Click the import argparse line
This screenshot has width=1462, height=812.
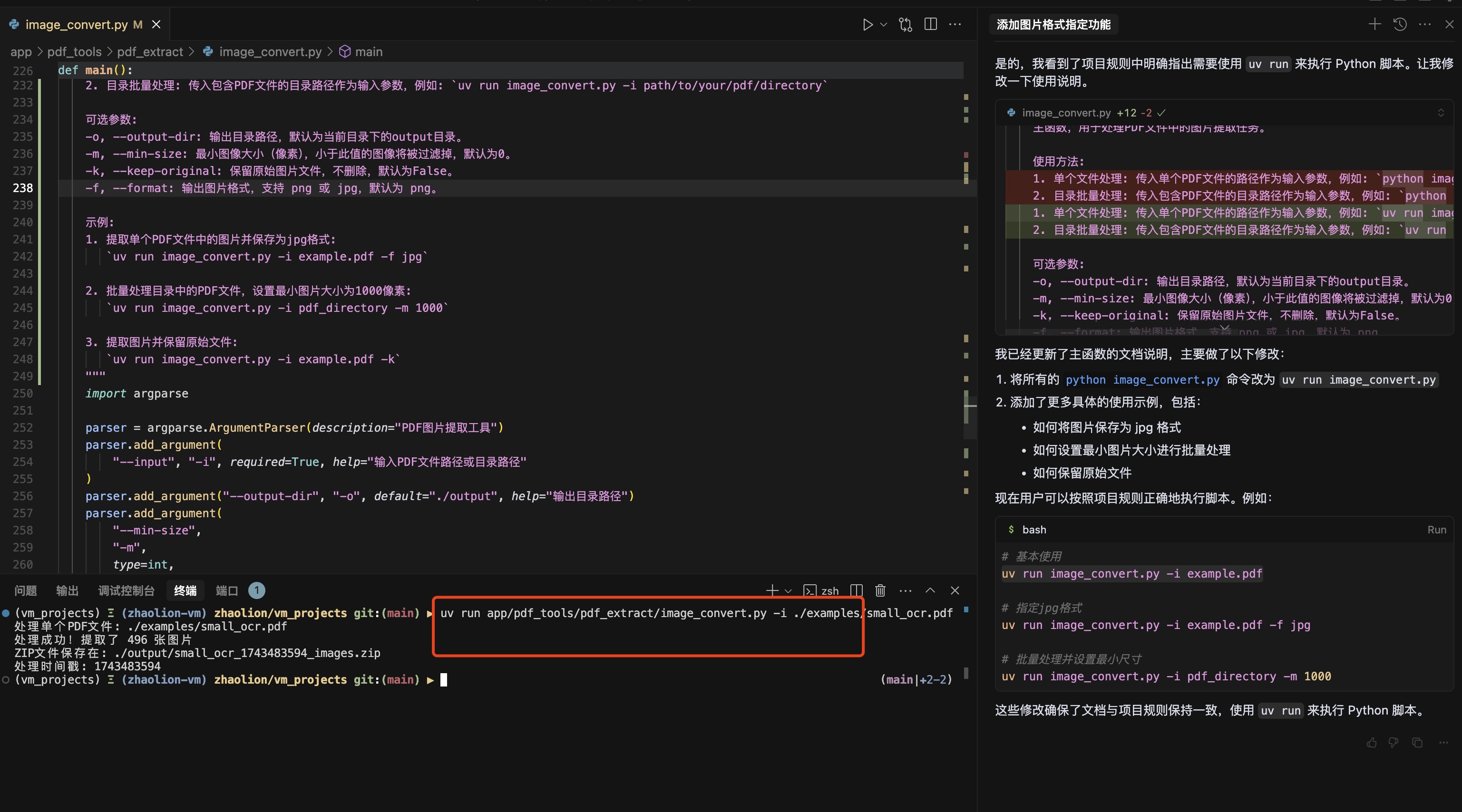click(x=137, y=393)
